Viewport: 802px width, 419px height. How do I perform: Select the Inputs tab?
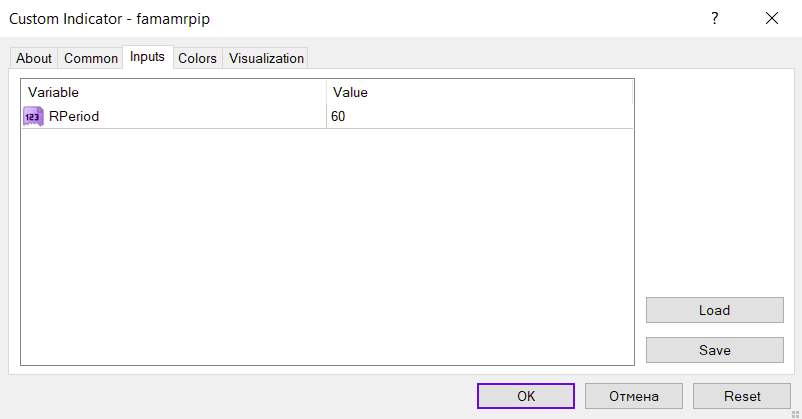tap(147, 57)
